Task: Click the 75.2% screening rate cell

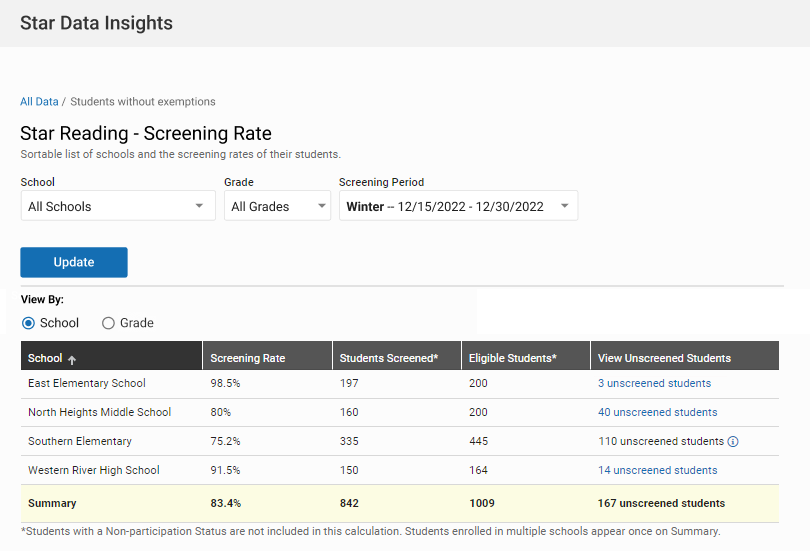Action: tap(225, 441)
